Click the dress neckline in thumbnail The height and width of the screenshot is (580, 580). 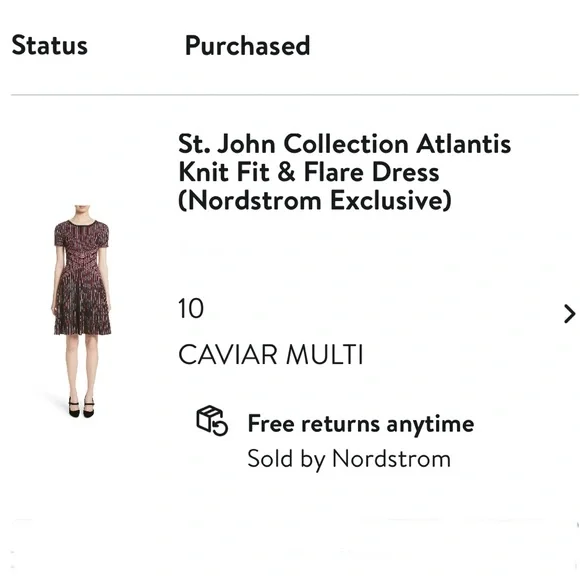pos(81,223)
